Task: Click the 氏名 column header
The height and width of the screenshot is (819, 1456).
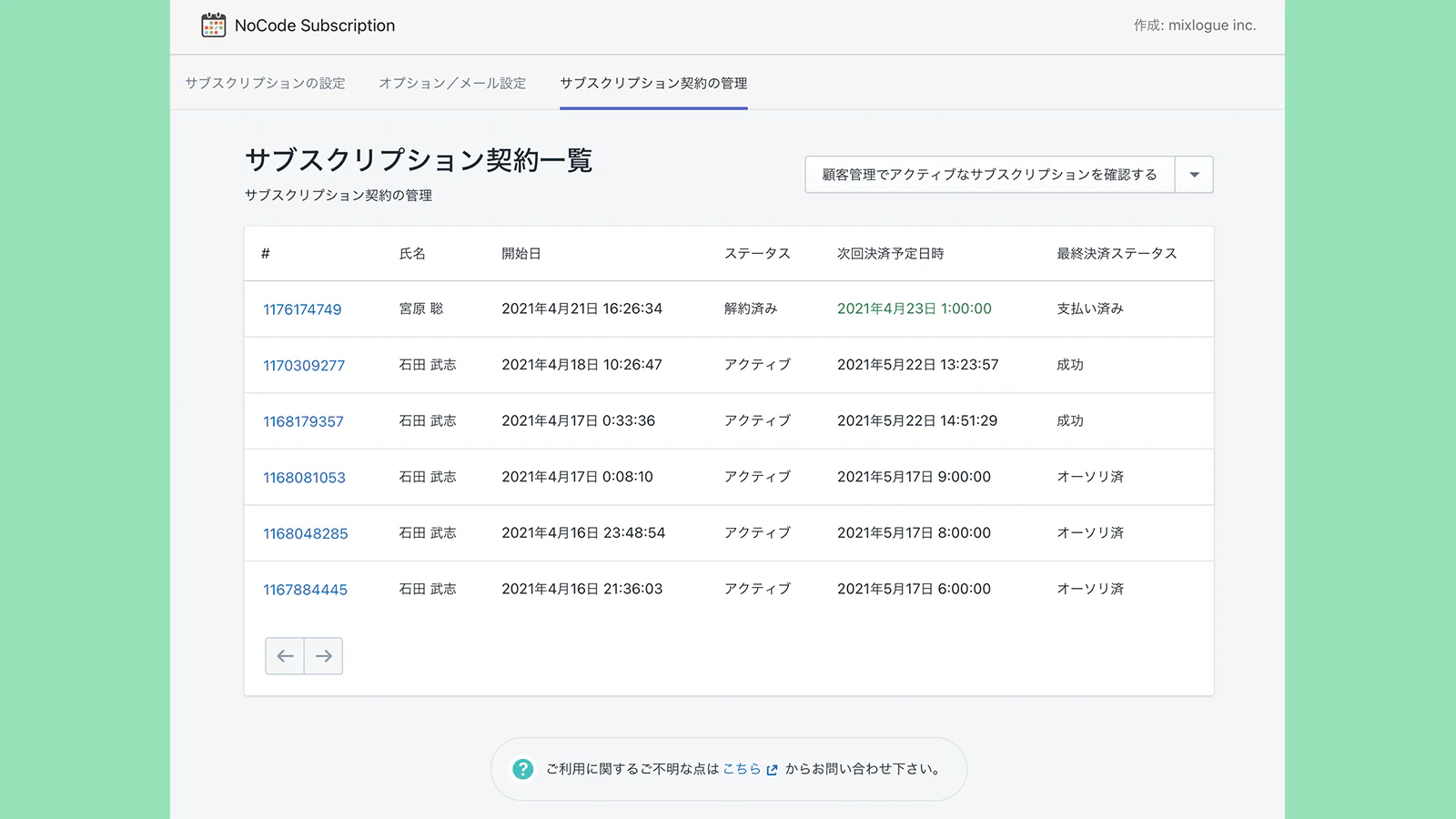Action: [x=412, y=253]
